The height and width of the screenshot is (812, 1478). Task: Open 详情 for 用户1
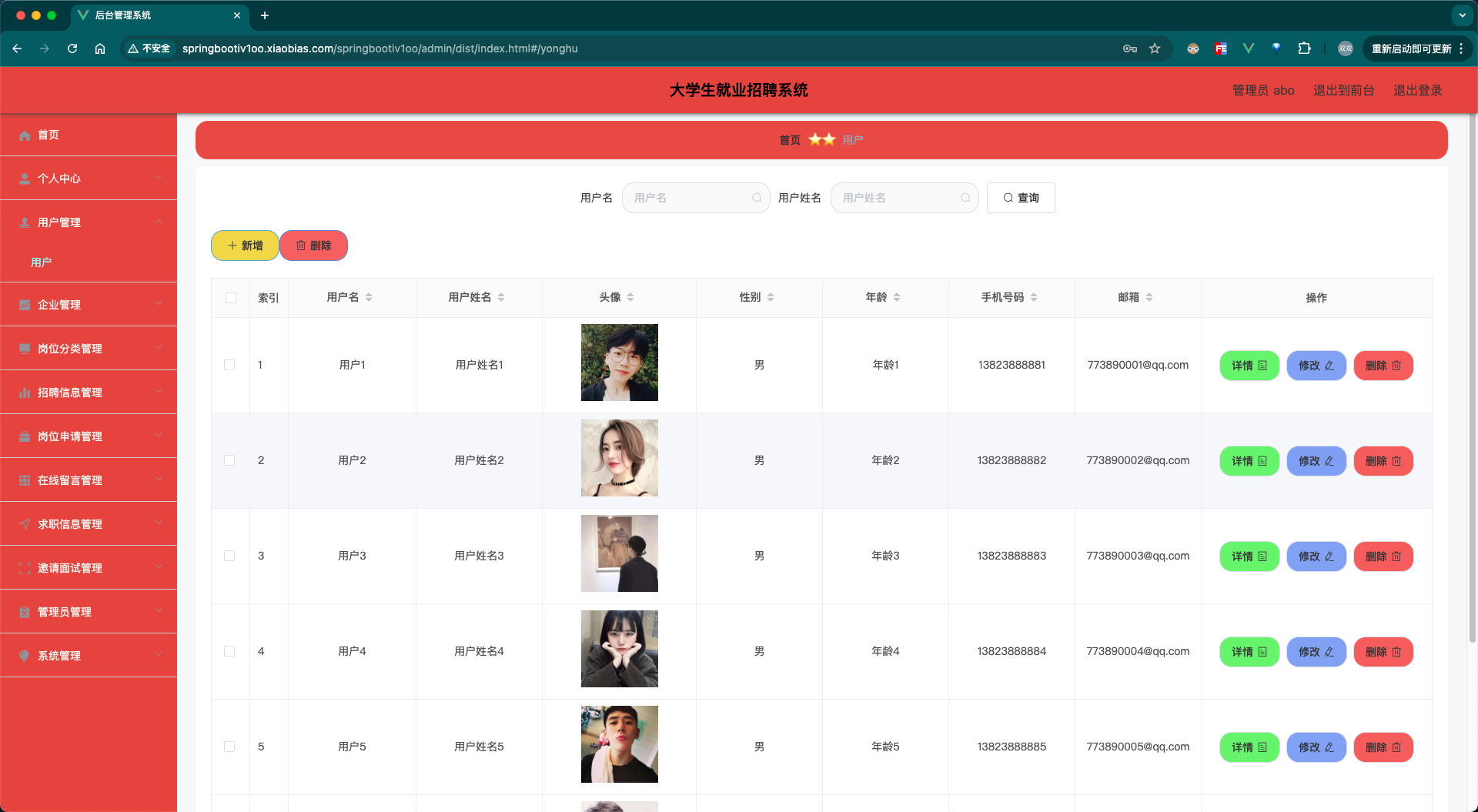(1249, 366)
